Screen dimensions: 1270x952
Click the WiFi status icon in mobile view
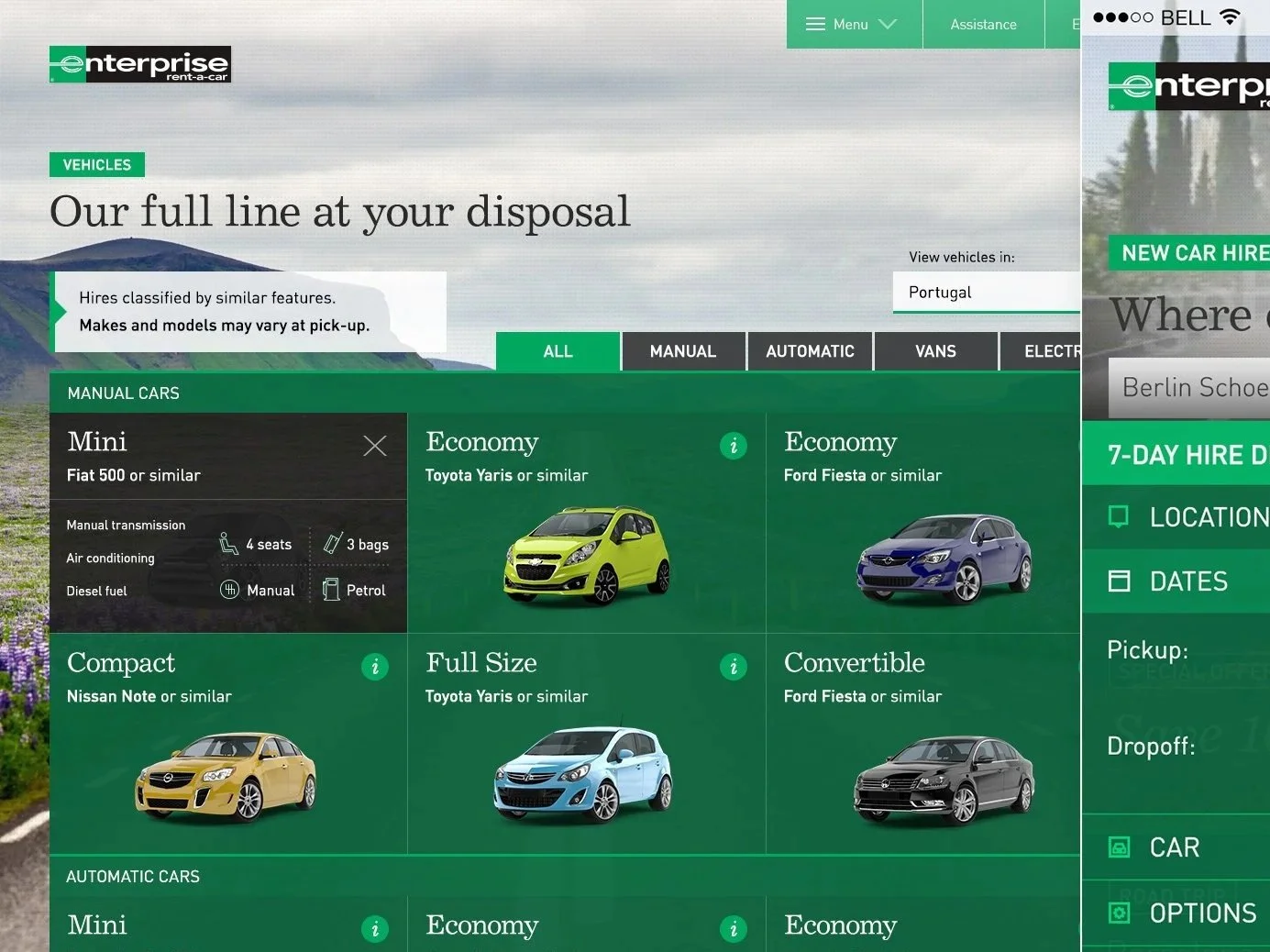click(x=1231, y=17)
